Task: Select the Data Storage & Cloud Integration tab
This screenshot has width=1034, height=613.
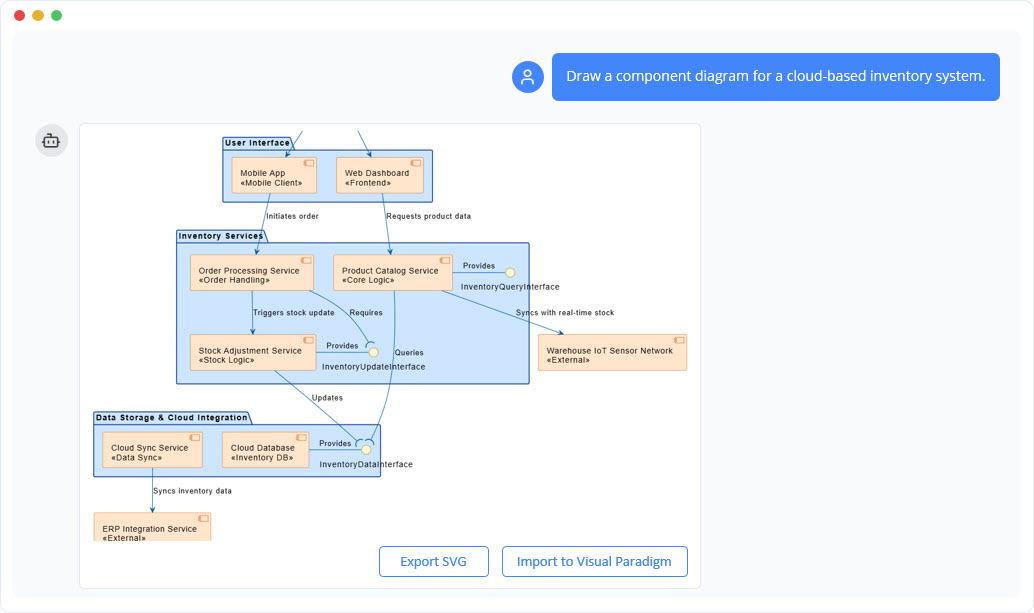Action: (172, 417)
